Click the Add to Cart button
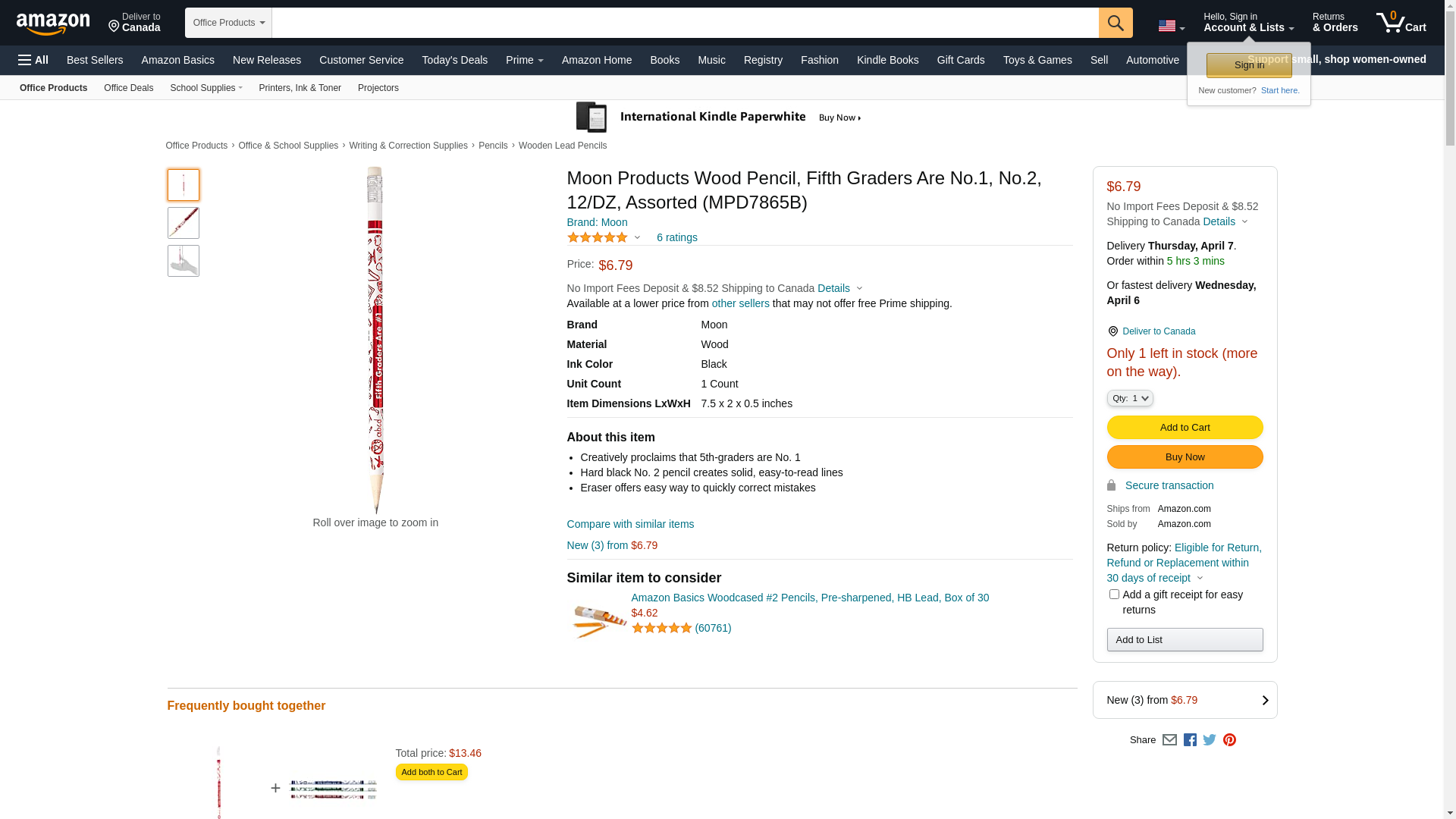This screenshot has width=1456, height=819. pos(1185,428)
